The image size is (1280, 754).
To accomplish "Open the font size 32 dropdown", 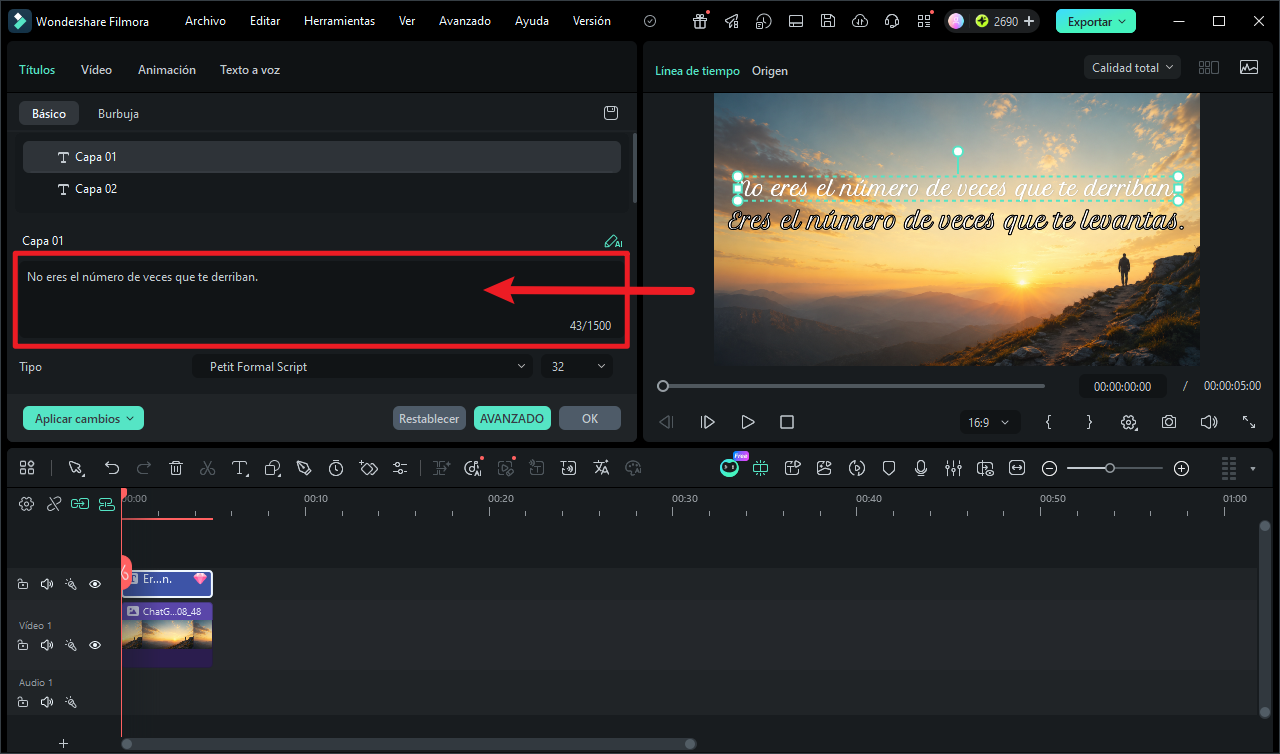I will click(577, 367).
